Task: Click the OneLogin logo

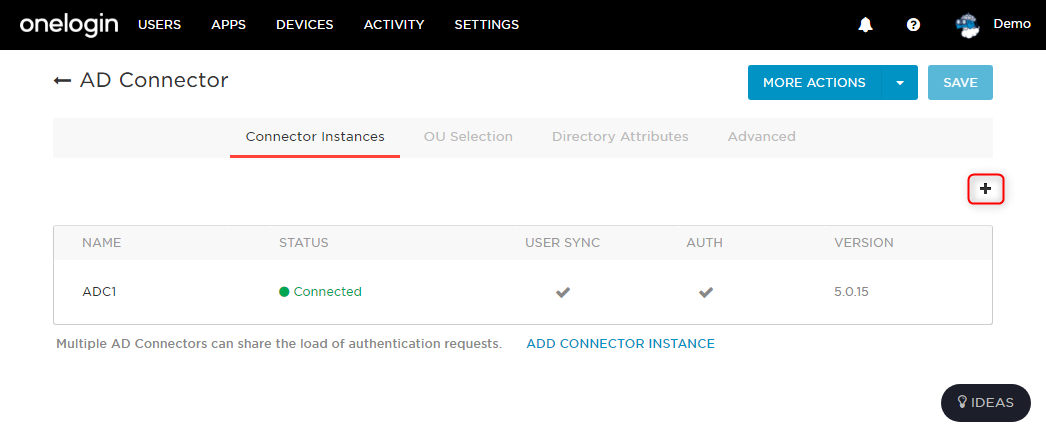Action: 69,25
